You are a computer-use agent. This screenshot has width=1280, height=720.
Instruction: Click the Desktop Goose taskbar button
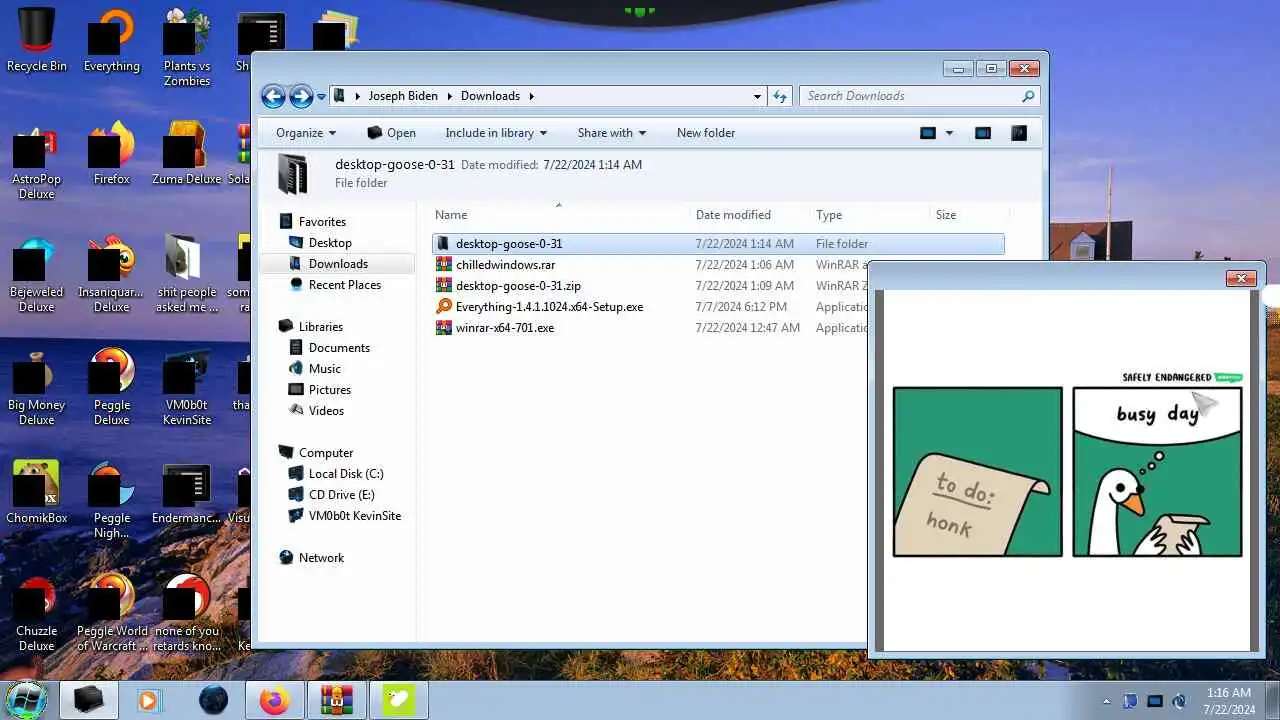point(398,700)
